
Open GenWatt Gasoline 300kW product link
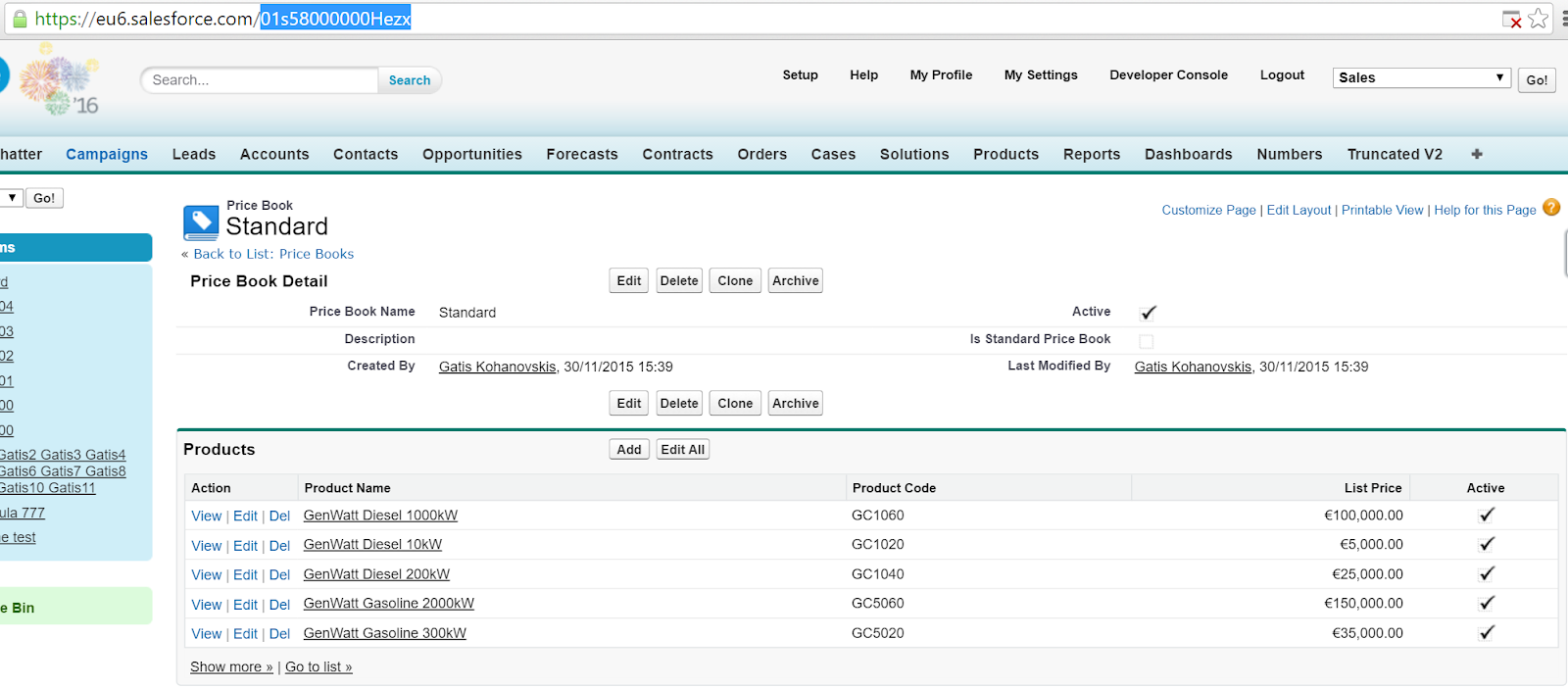pos(385,633)
